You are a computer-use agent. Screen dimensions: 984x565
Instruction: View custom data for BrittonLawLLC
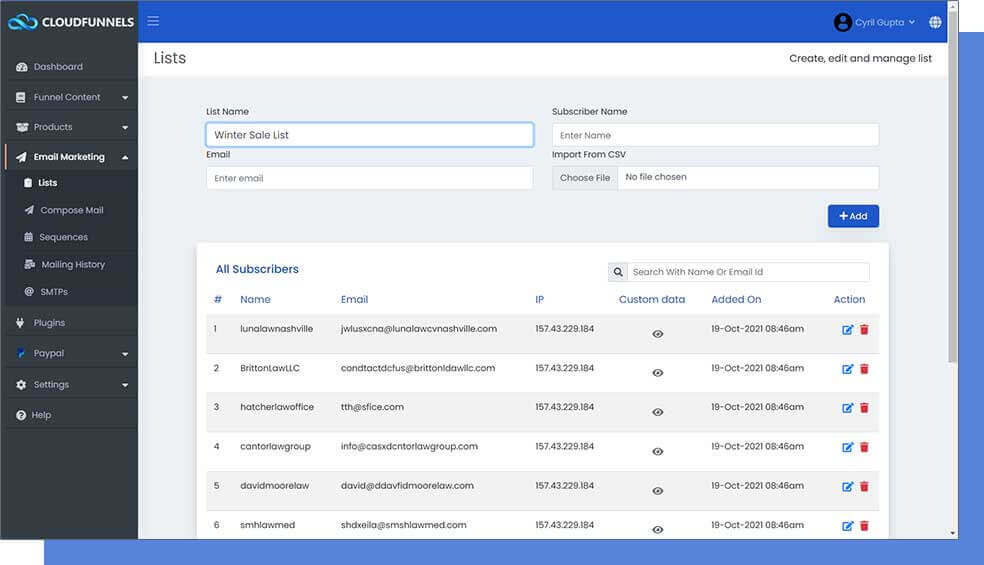click(x=658, y=373)
